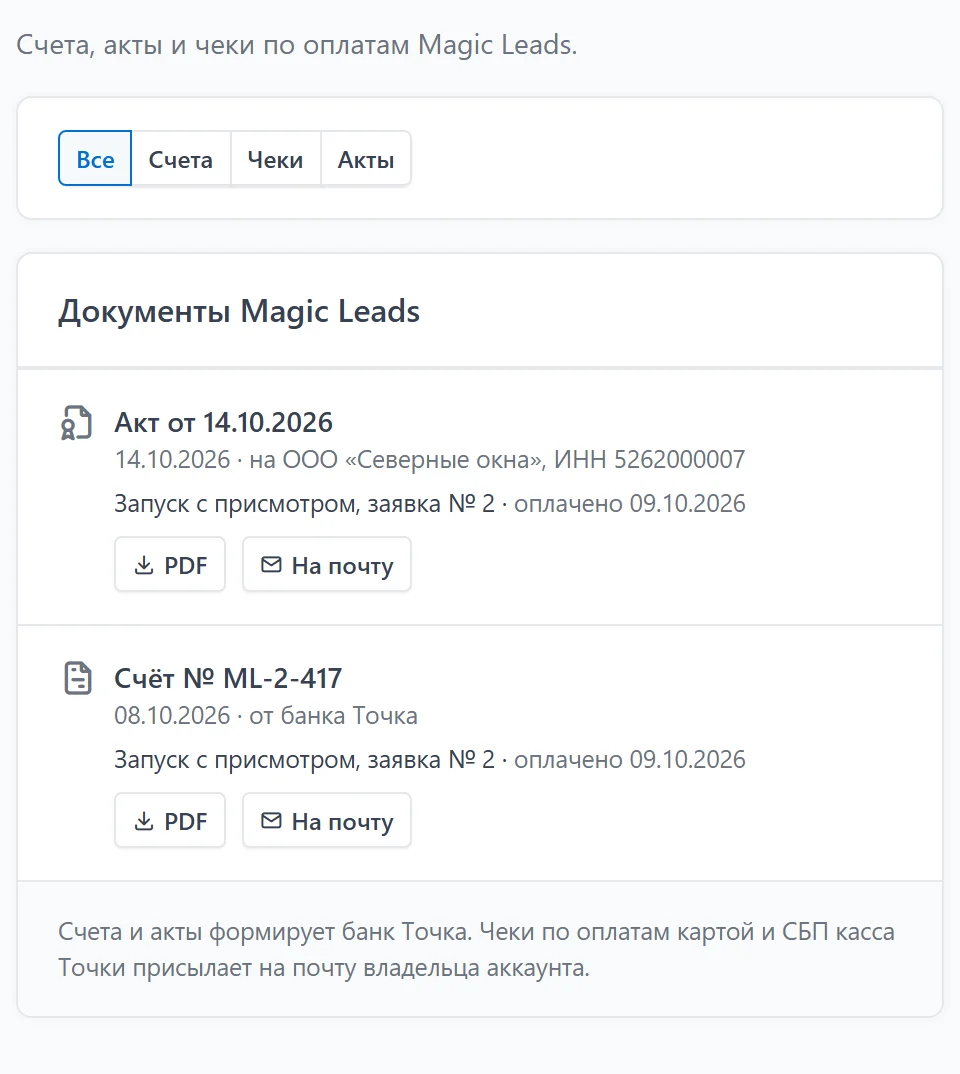The image size is (960, 1074).
Task: Select the "Все" filter tab
Action: [x=94, y=158]
